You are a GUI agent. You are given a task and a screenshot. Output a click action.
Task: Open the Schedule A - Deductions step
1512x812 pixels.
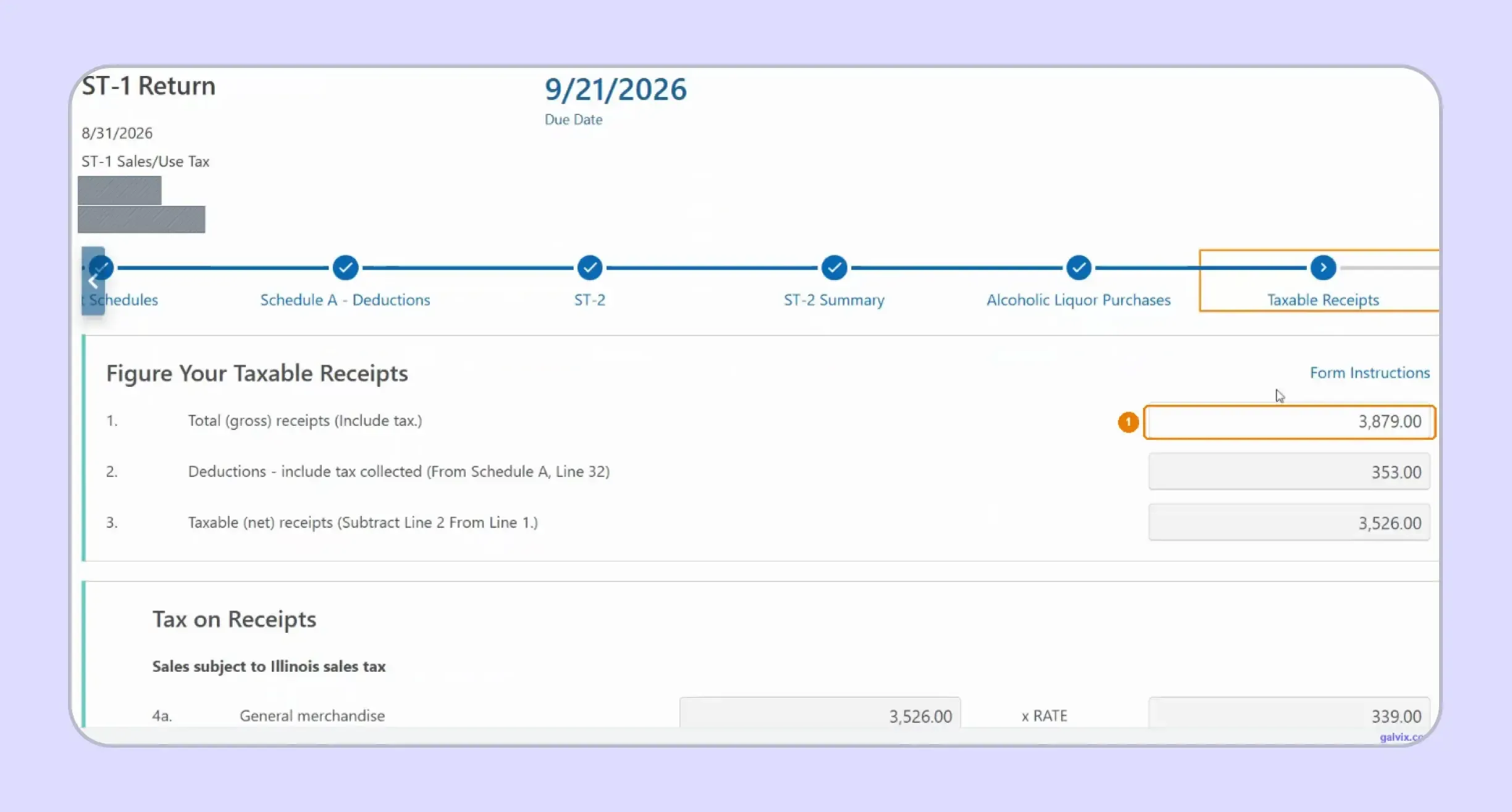click(345, 300)
